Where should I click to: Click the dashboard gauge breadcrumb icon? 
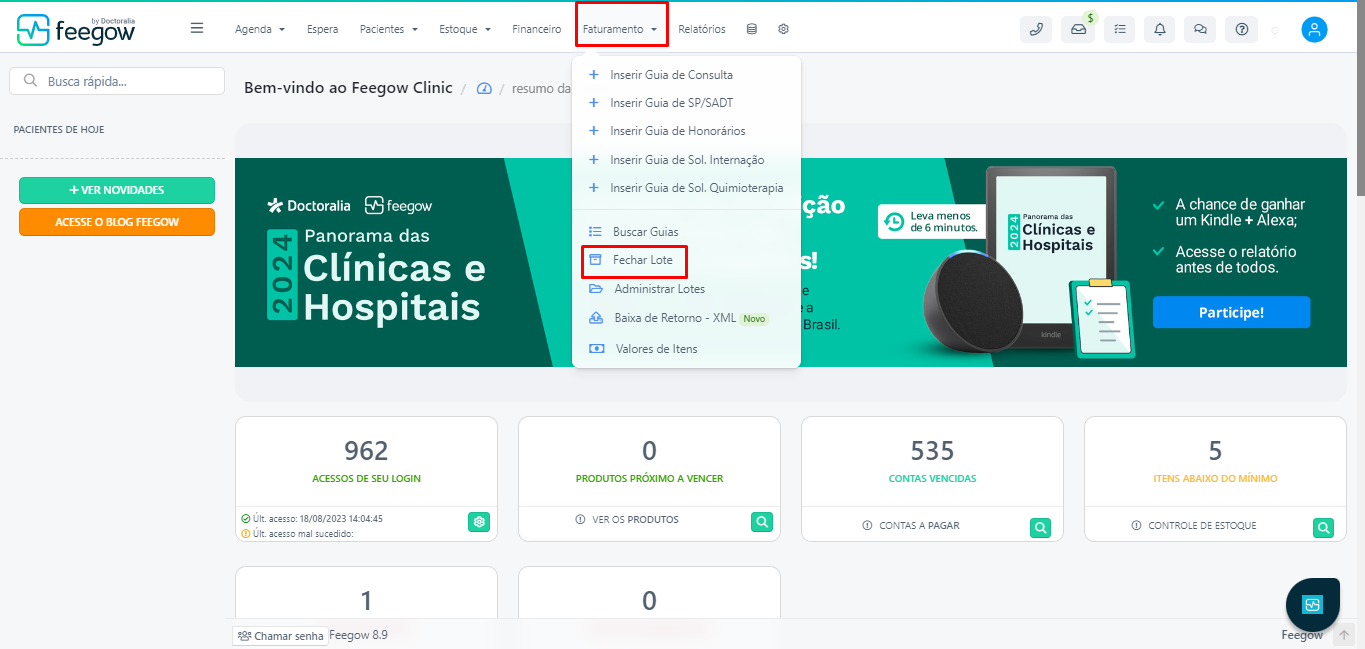point(485,88)
